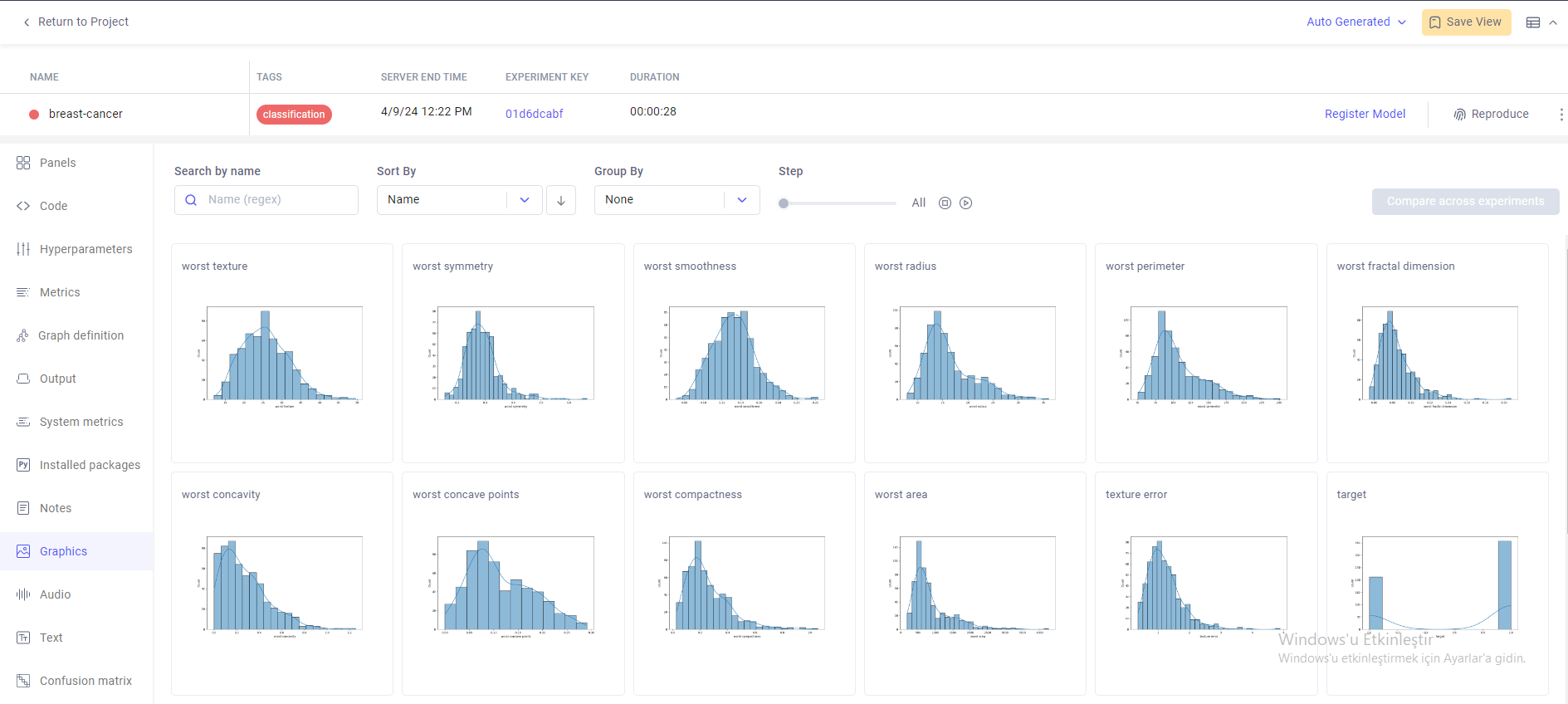
Task: Open experiment key 01d6dcabf link
Action: point(535,114)
